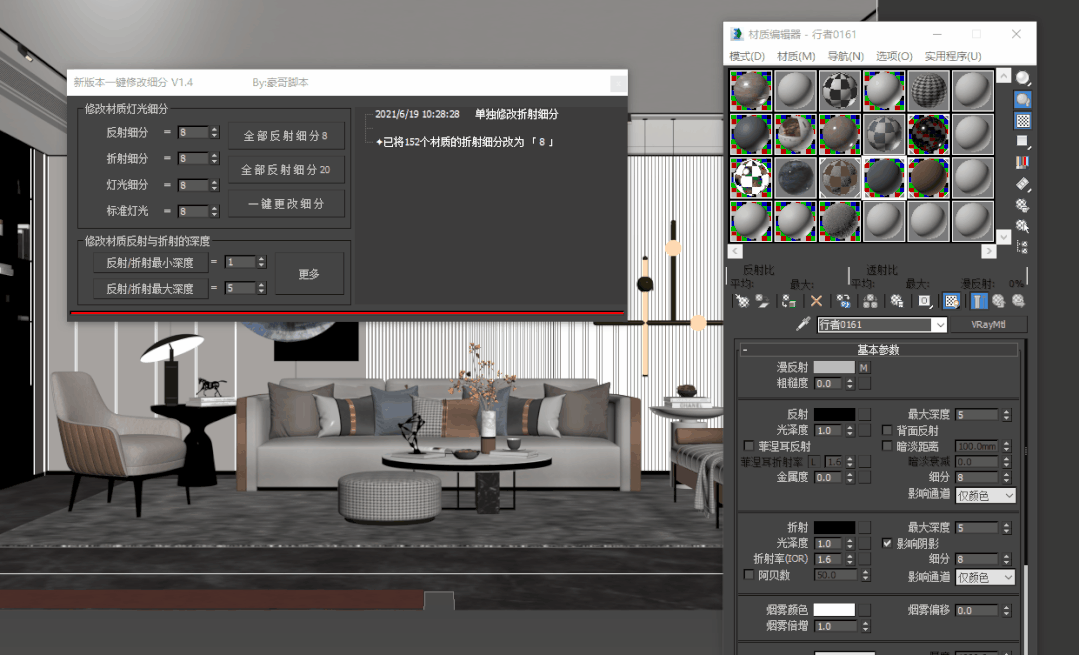Click the Reset Map/Material delete icon
1079x655 pixels.
pos(816,300)
